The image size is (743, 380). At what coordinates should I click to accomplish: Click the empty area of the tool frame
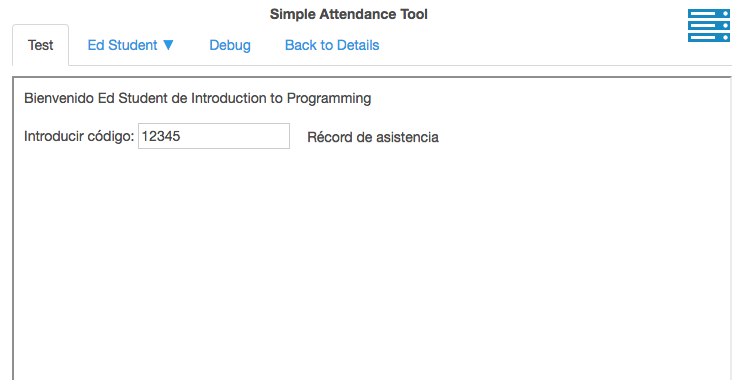(x=372, y=265)
